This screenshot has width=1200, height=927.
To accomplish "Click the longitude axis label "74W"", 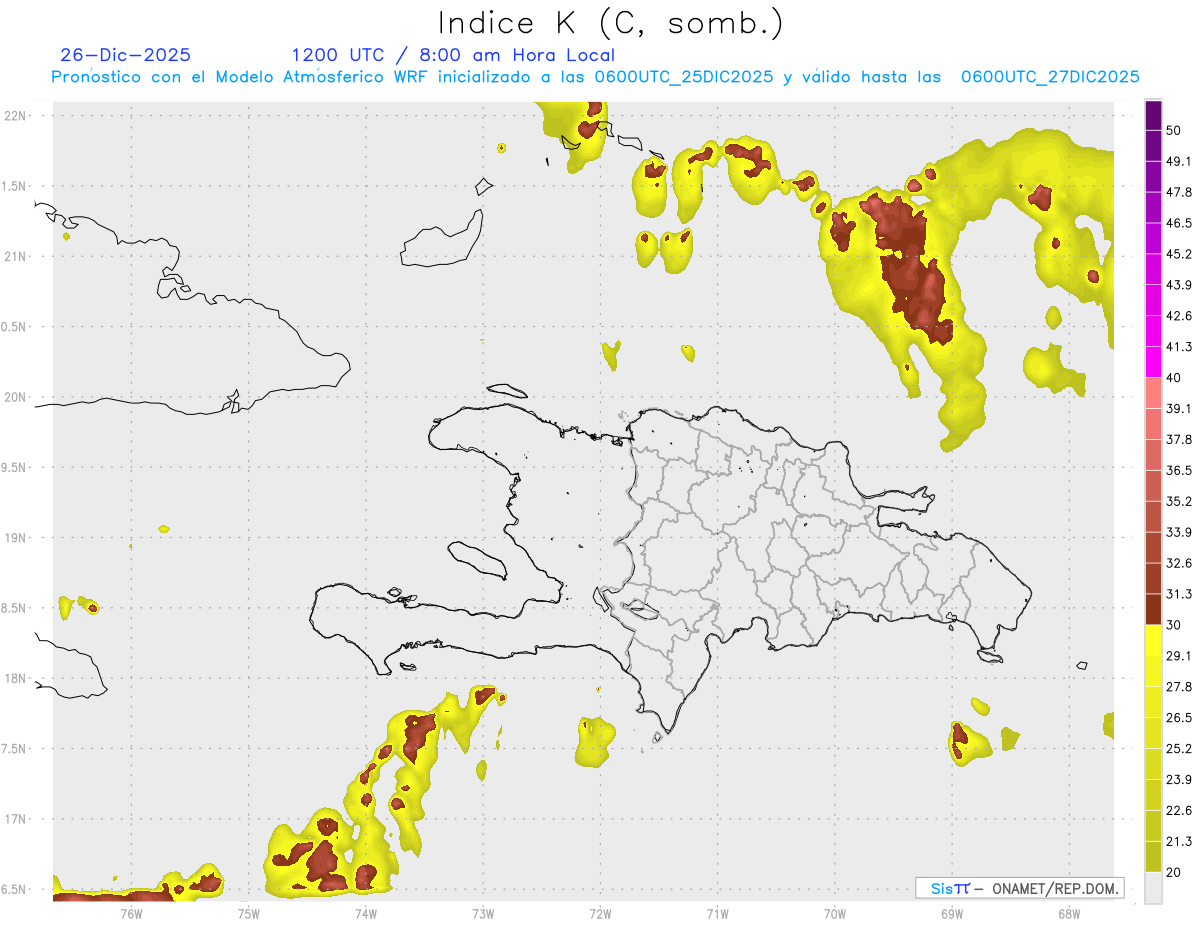I will coord(366,913).
